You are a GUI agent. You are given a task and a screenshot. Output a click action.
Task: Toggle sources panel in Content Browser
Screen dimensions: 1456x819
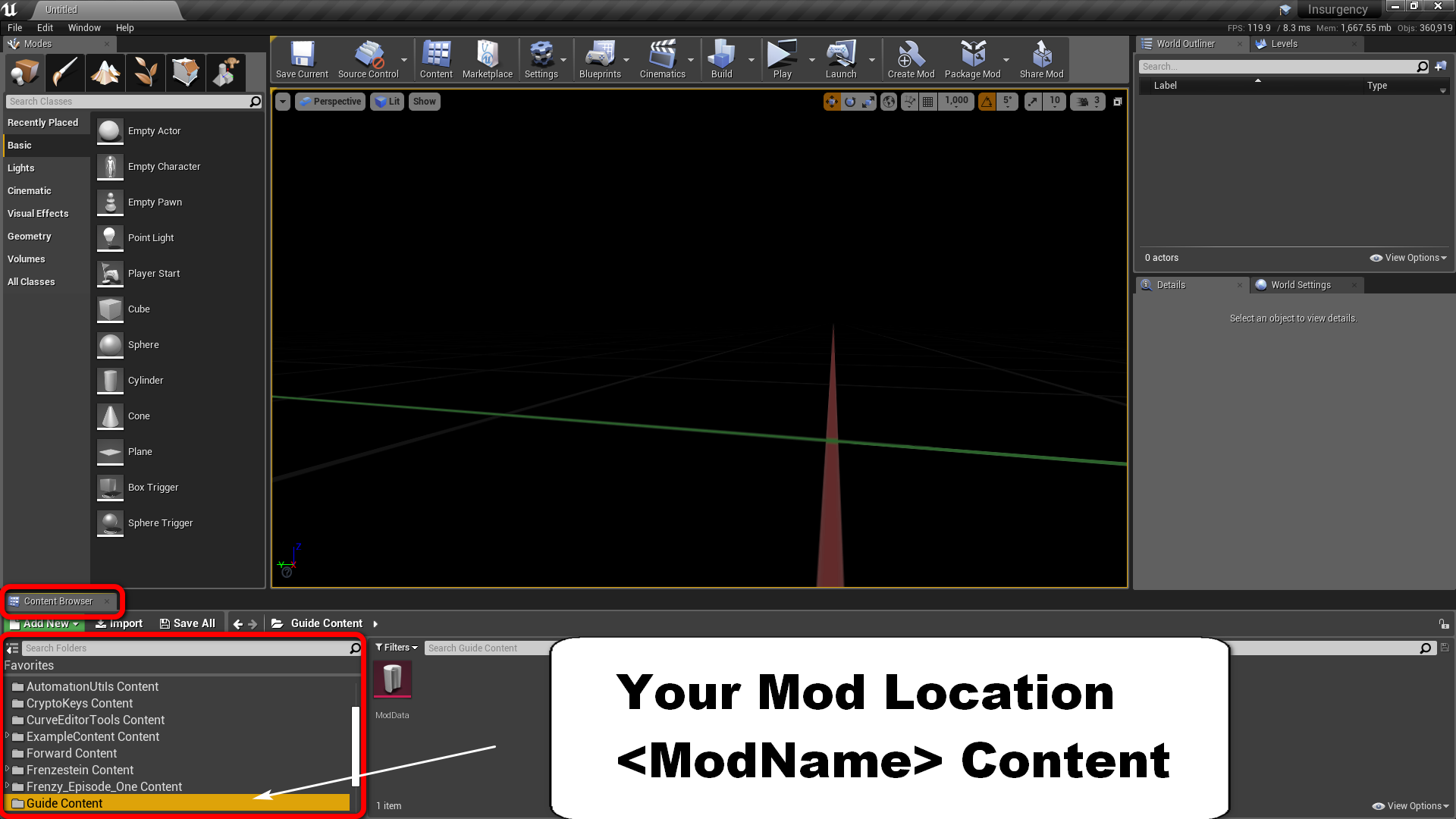pos(13,648)
